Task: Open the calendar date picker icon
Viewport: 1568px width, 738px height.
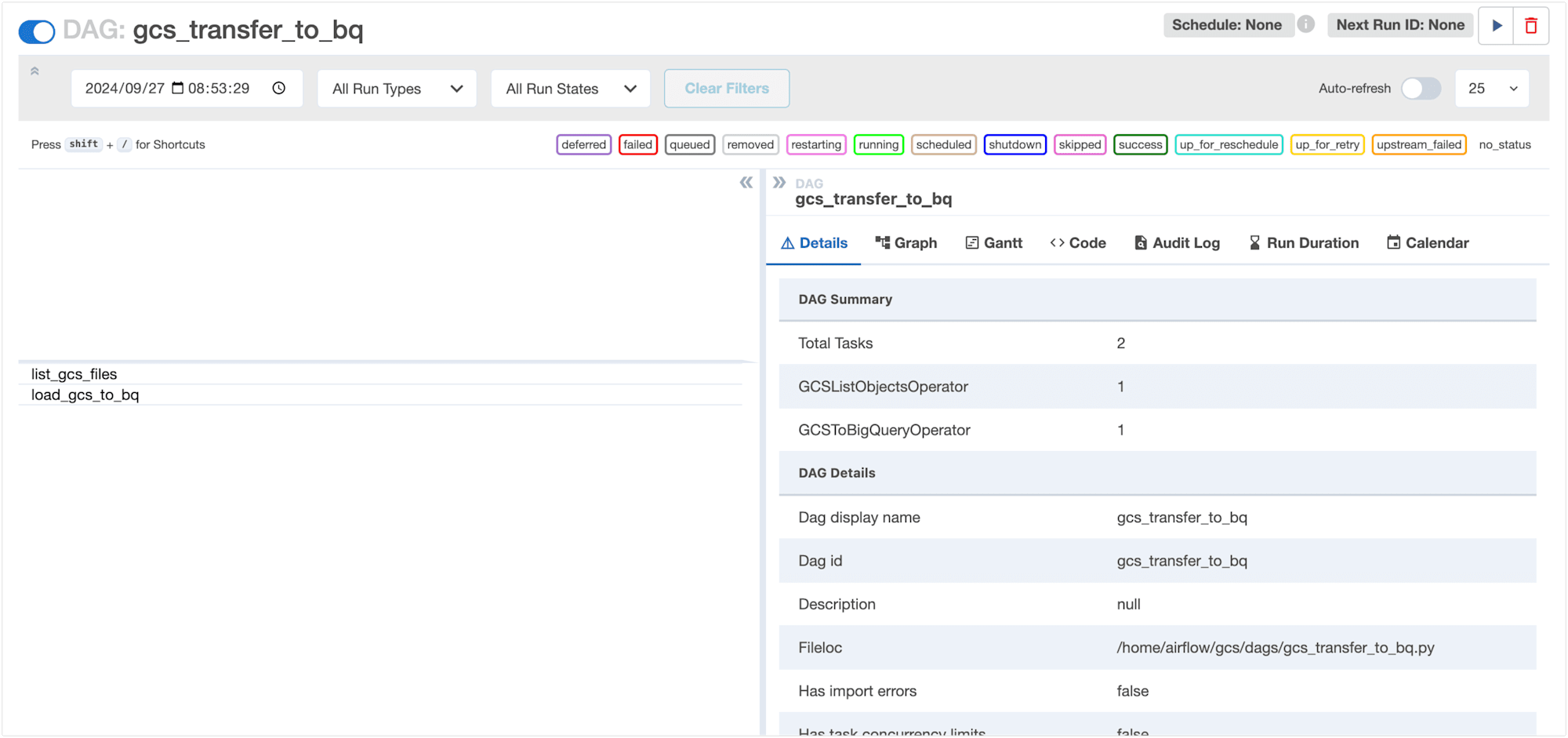Action: tap(178, 88)
